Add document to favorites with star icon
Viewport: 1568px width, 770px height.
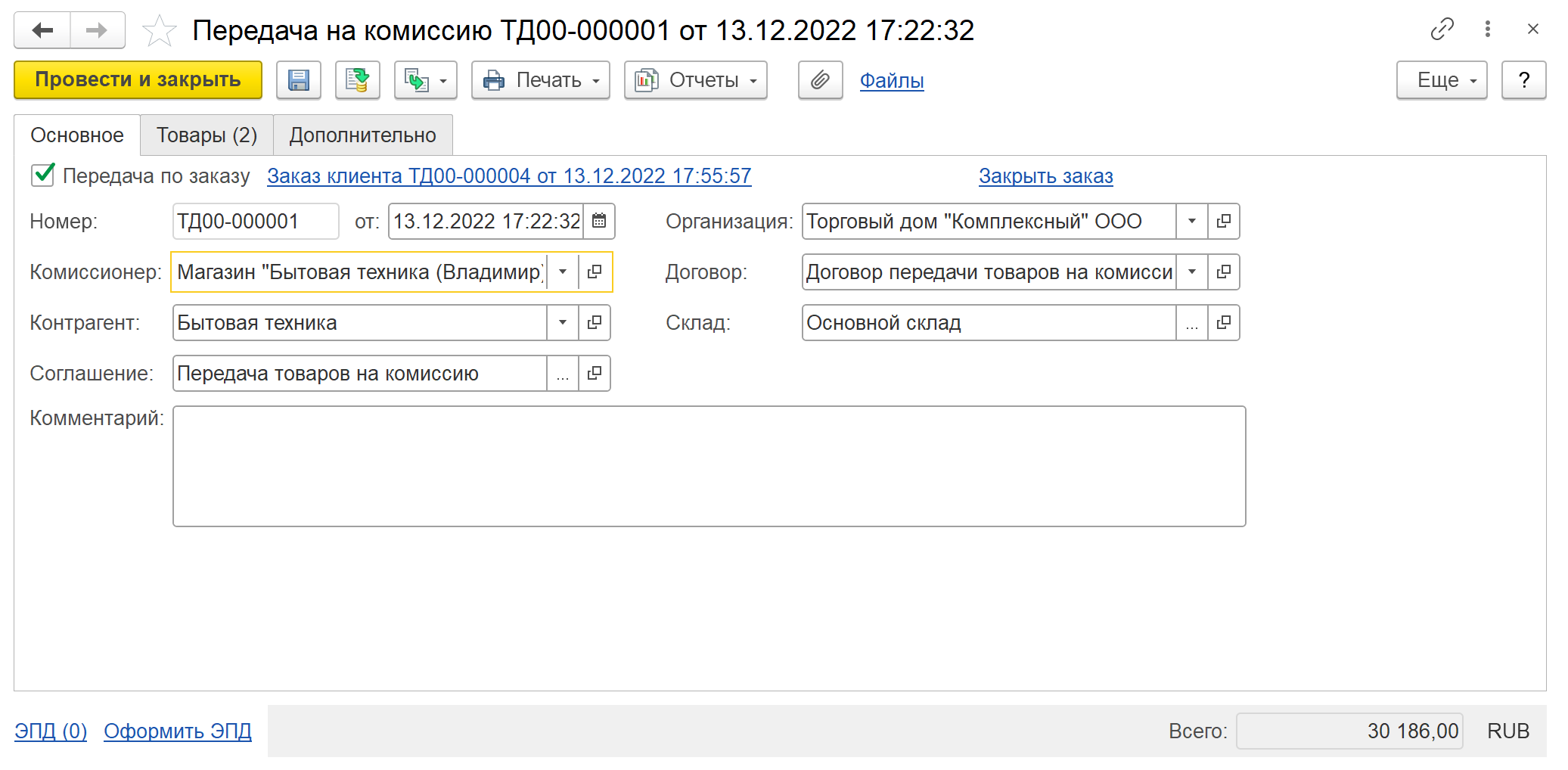(x=159, y=31)
